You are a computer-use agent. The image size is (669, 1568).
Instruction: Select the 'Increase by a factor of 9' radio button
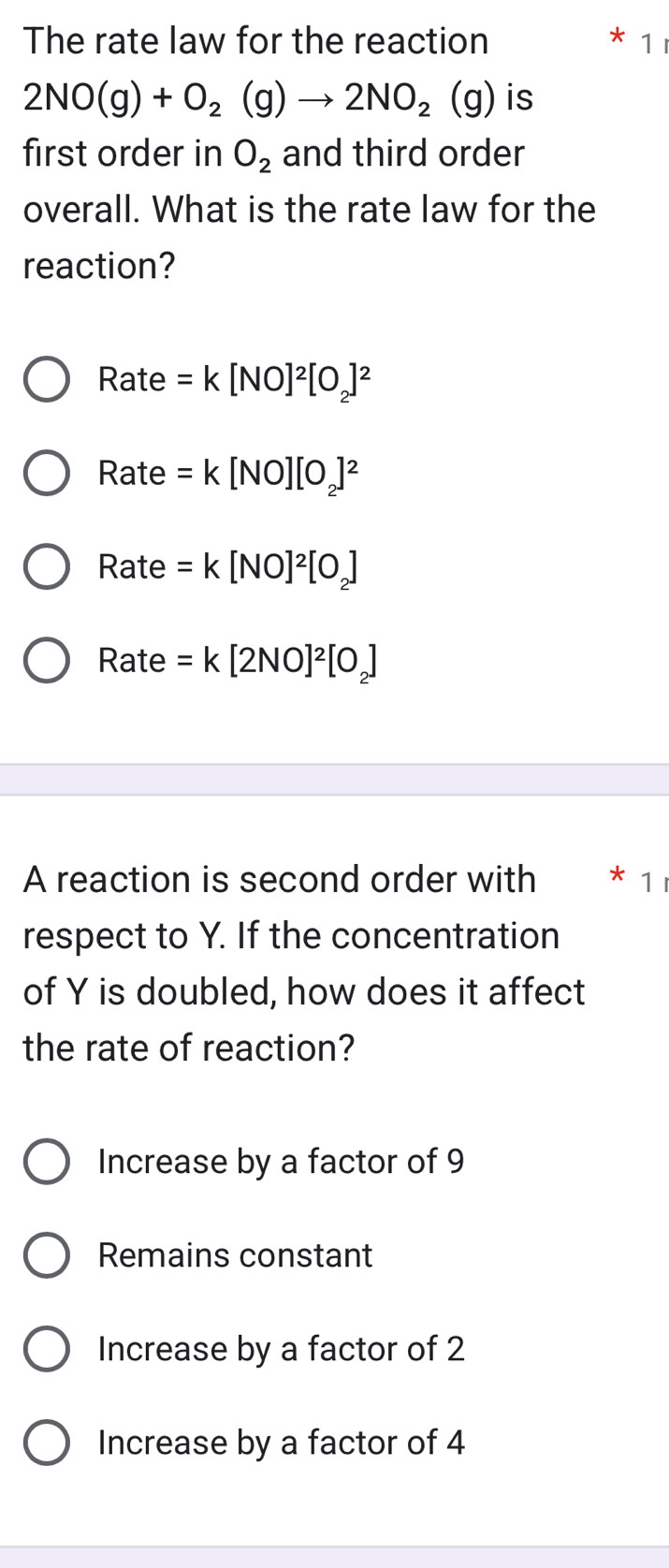click(x=46, y=1162)
